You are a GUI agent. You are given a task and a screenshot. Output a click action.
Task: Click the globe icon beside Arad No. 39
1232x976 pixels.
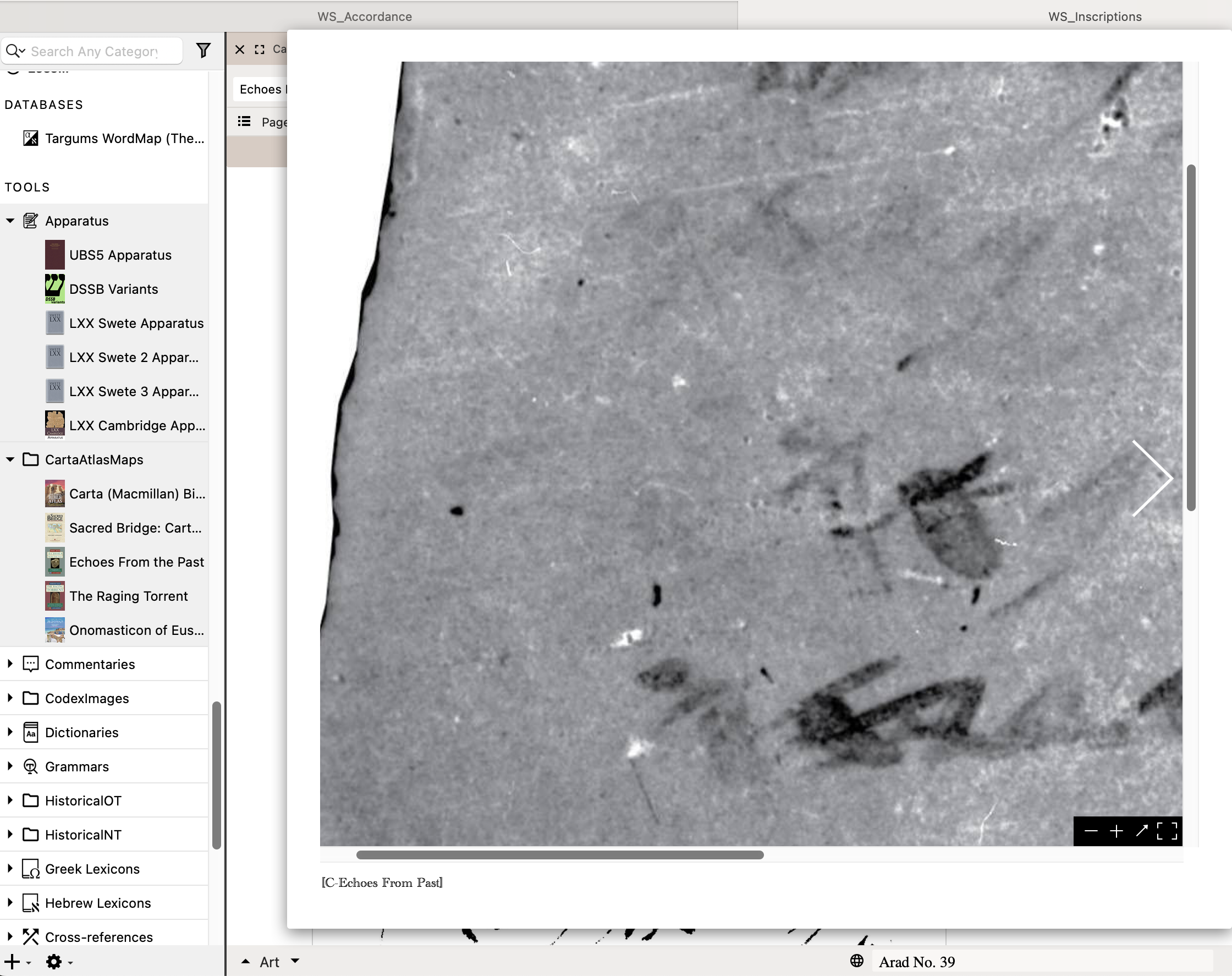pos(856,961)
